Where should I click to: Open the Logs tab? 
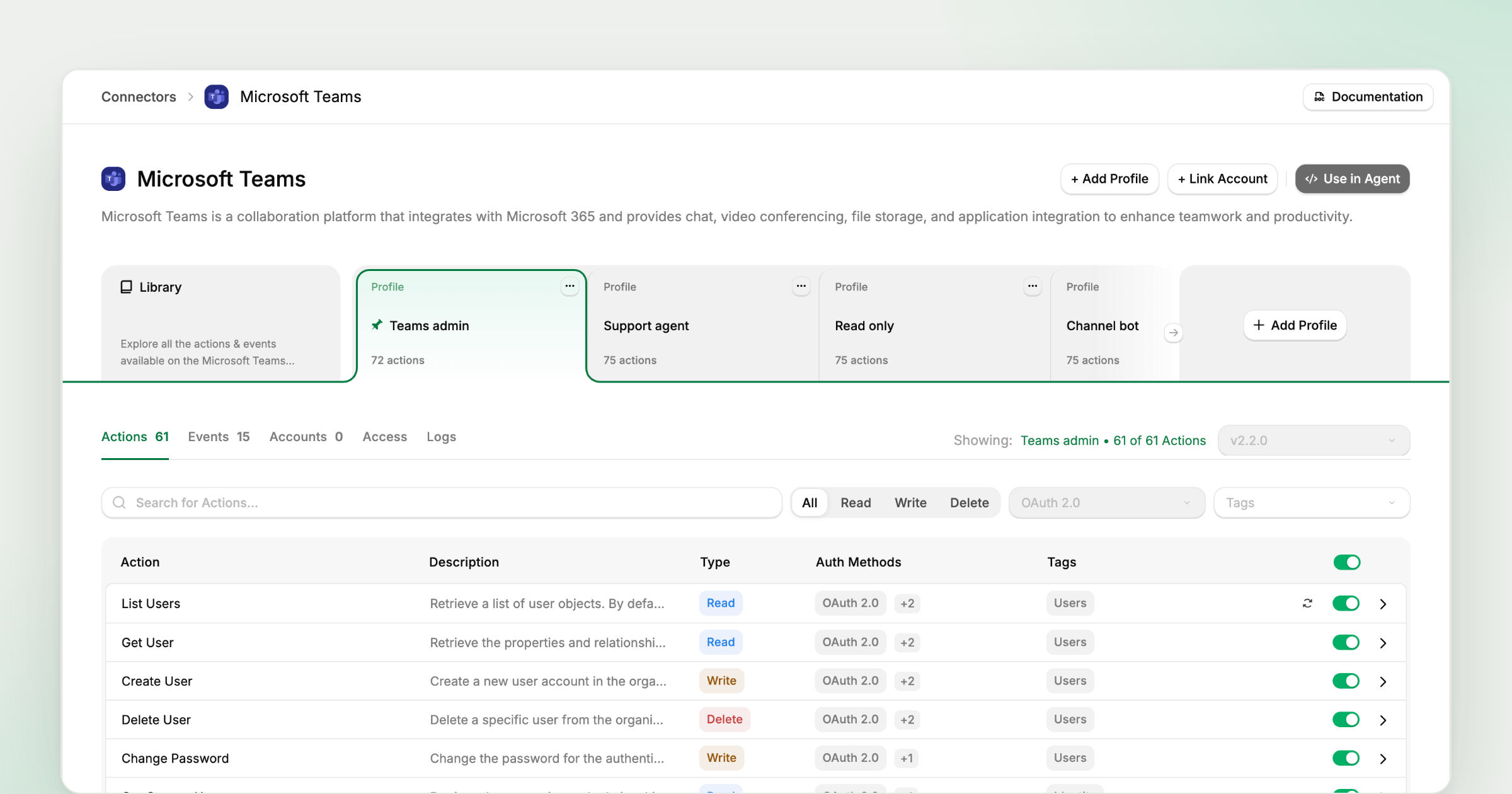pyautogui.click(x=441, y=436)
